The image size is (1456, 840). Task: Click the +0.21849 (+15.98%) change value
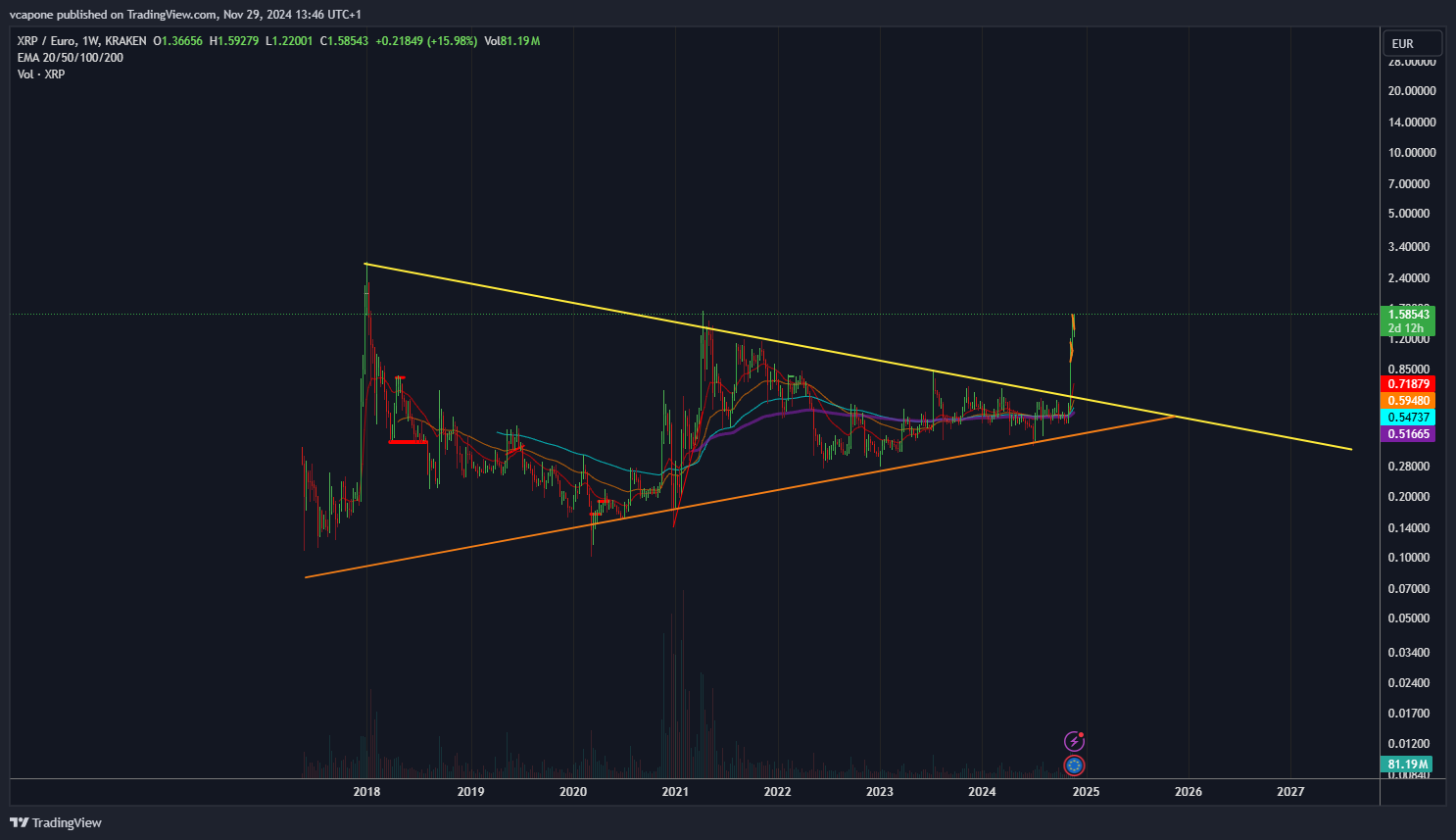(x=426, y=41)
